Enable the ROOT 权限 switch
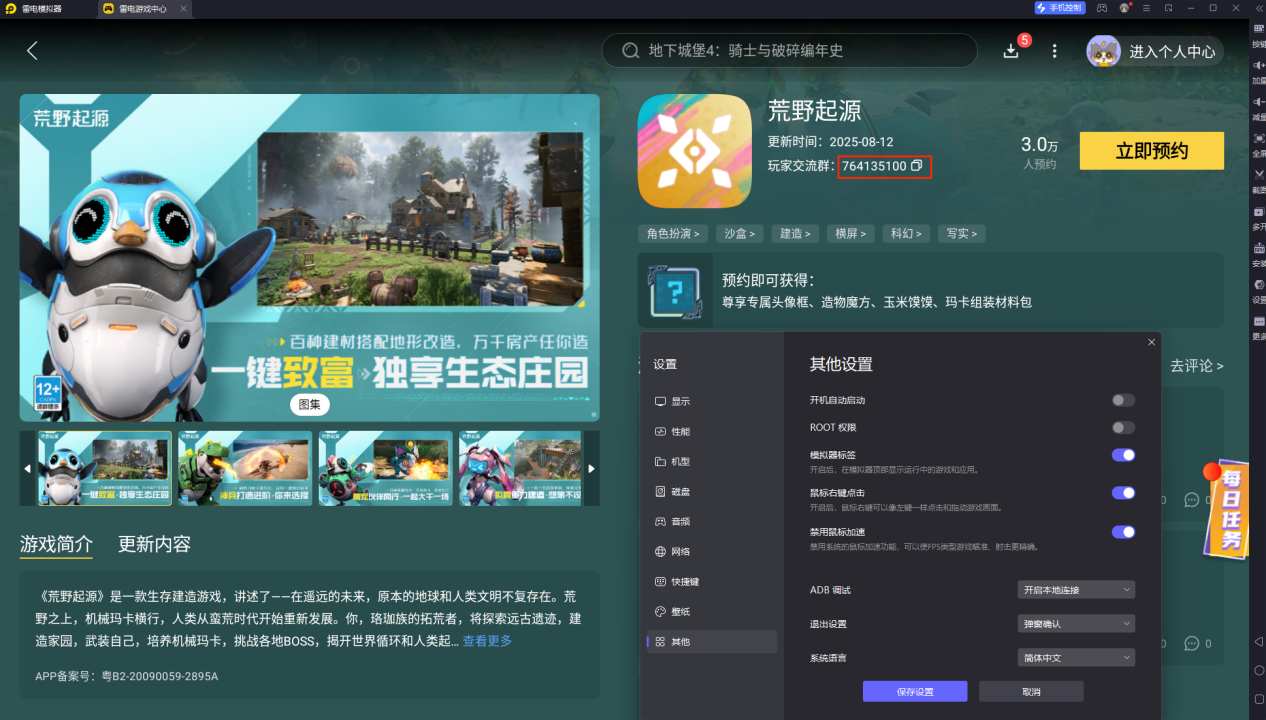 (x=1123, y=427)
